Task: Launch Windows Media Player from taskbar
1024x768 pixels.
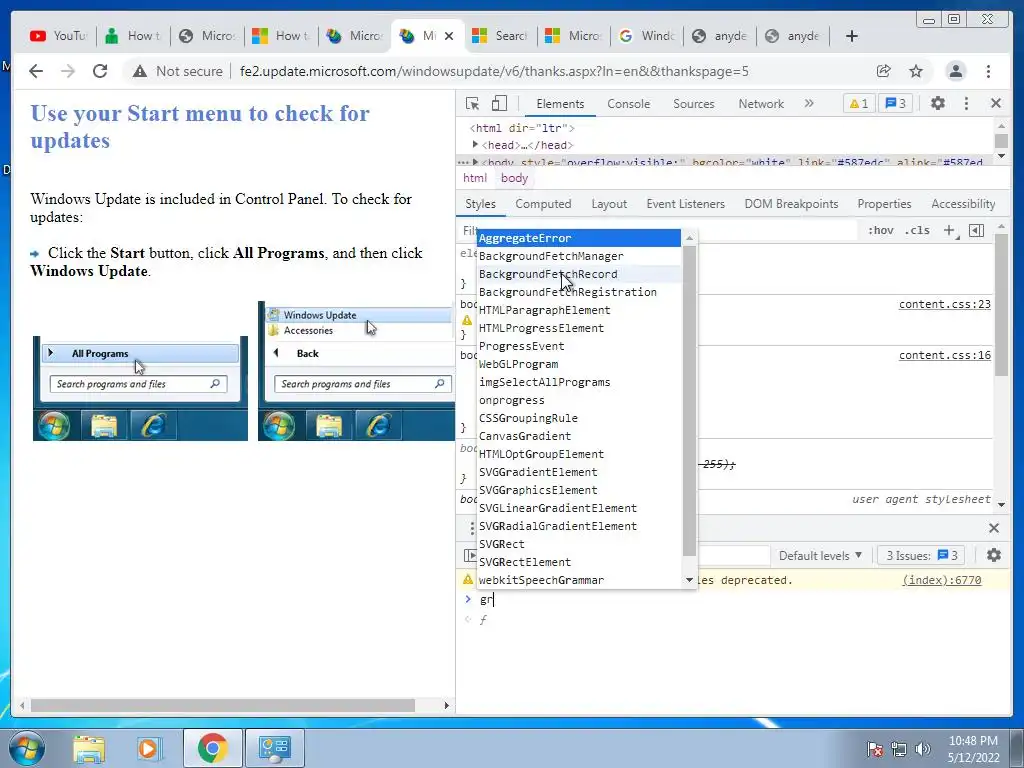Action: click(148, 748)
